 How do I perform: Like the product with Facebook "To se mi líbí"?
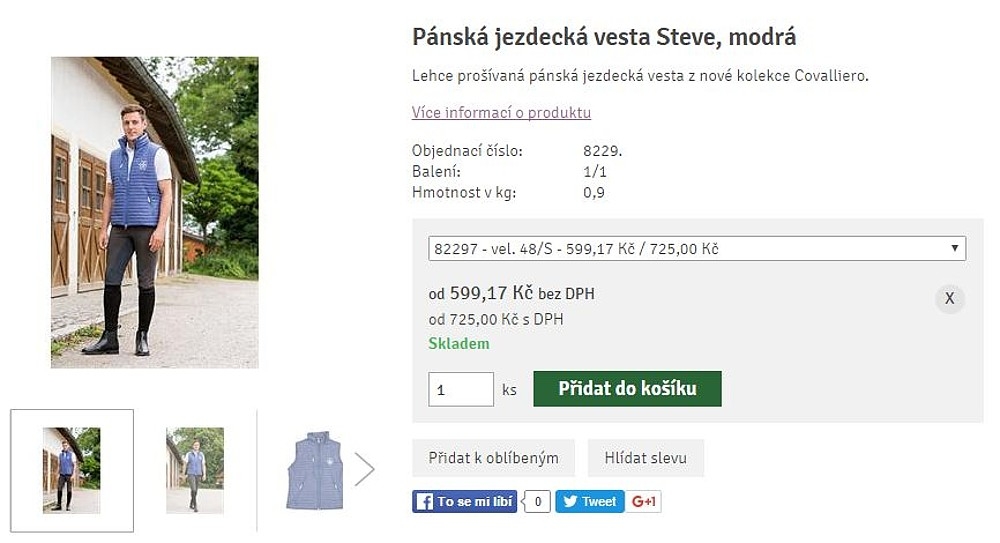[465, 501]
